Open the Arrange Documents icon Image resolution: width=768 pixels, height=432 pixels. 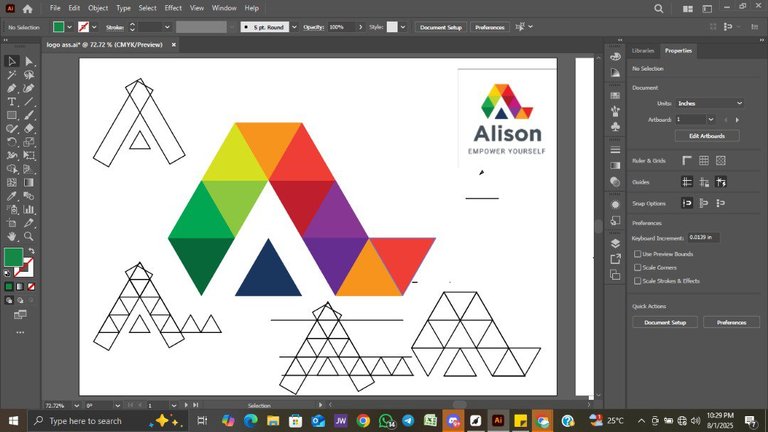(x=688, y=8)
